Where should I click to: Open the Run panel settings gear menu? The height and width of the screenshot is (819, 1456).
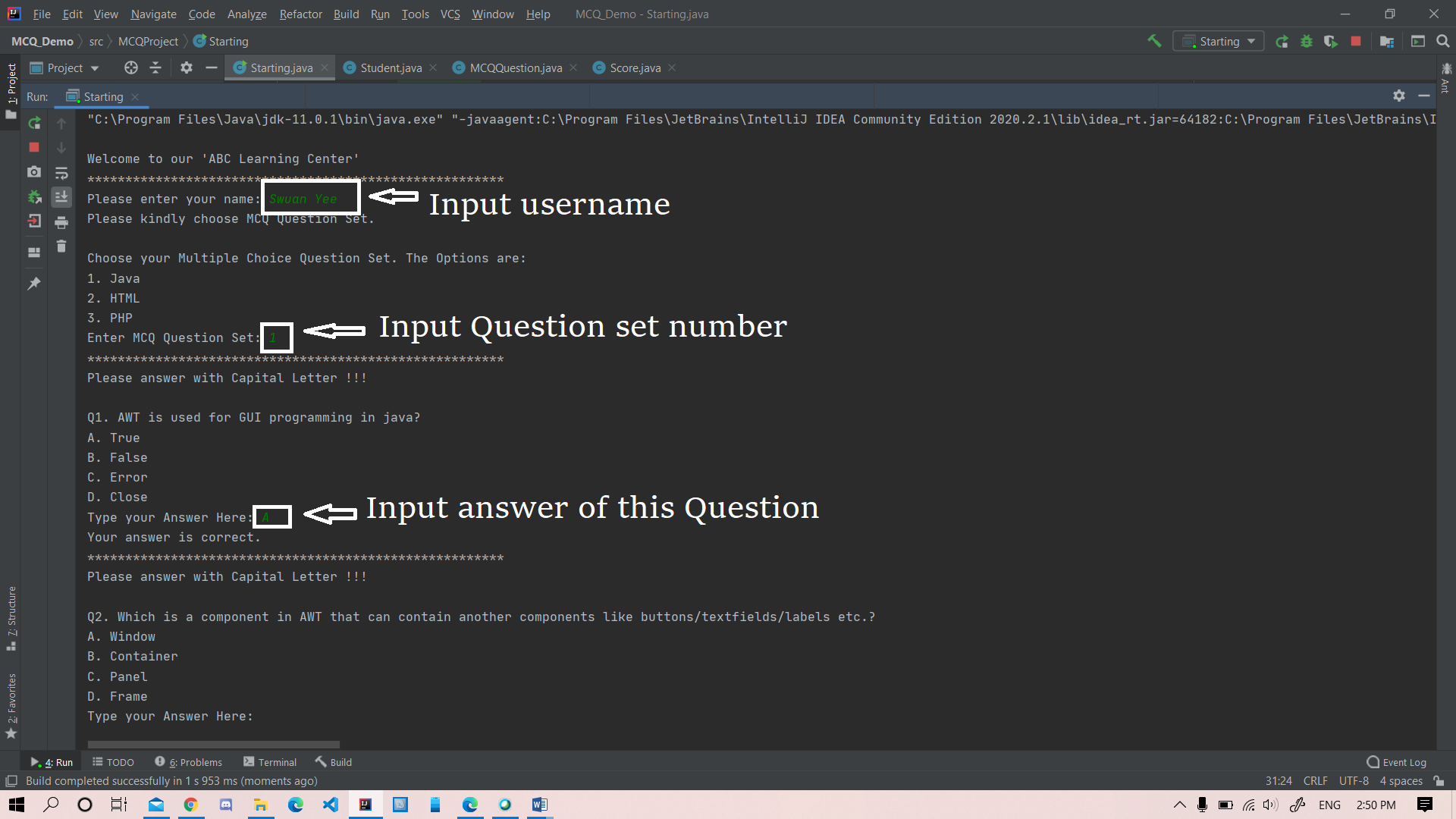coord(1399,96)
